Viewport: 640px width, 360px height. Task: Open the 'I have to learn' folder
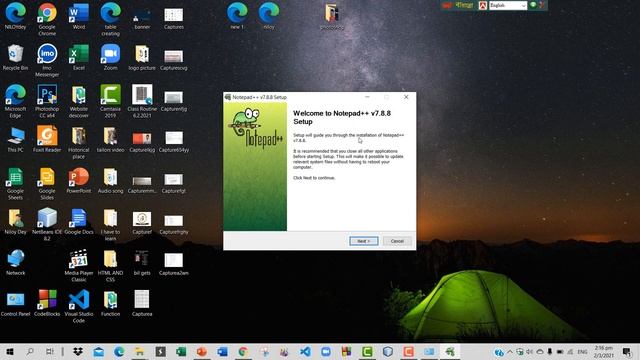coord(110,224)
